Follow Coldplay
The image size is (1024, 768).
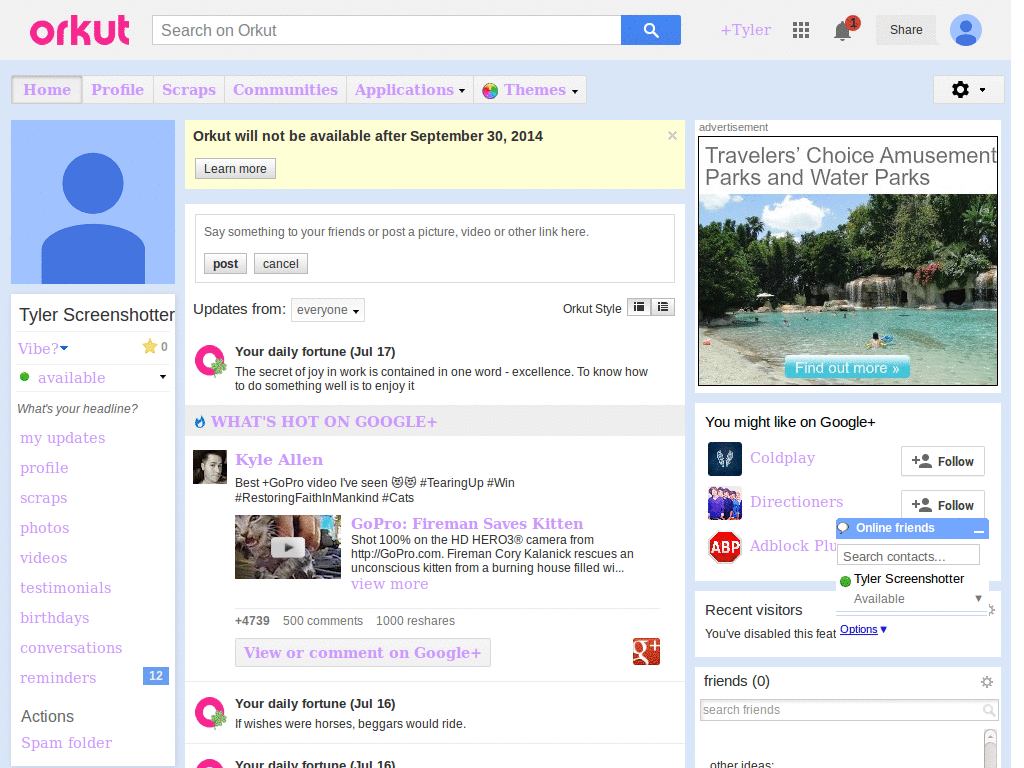click(942, 461)
